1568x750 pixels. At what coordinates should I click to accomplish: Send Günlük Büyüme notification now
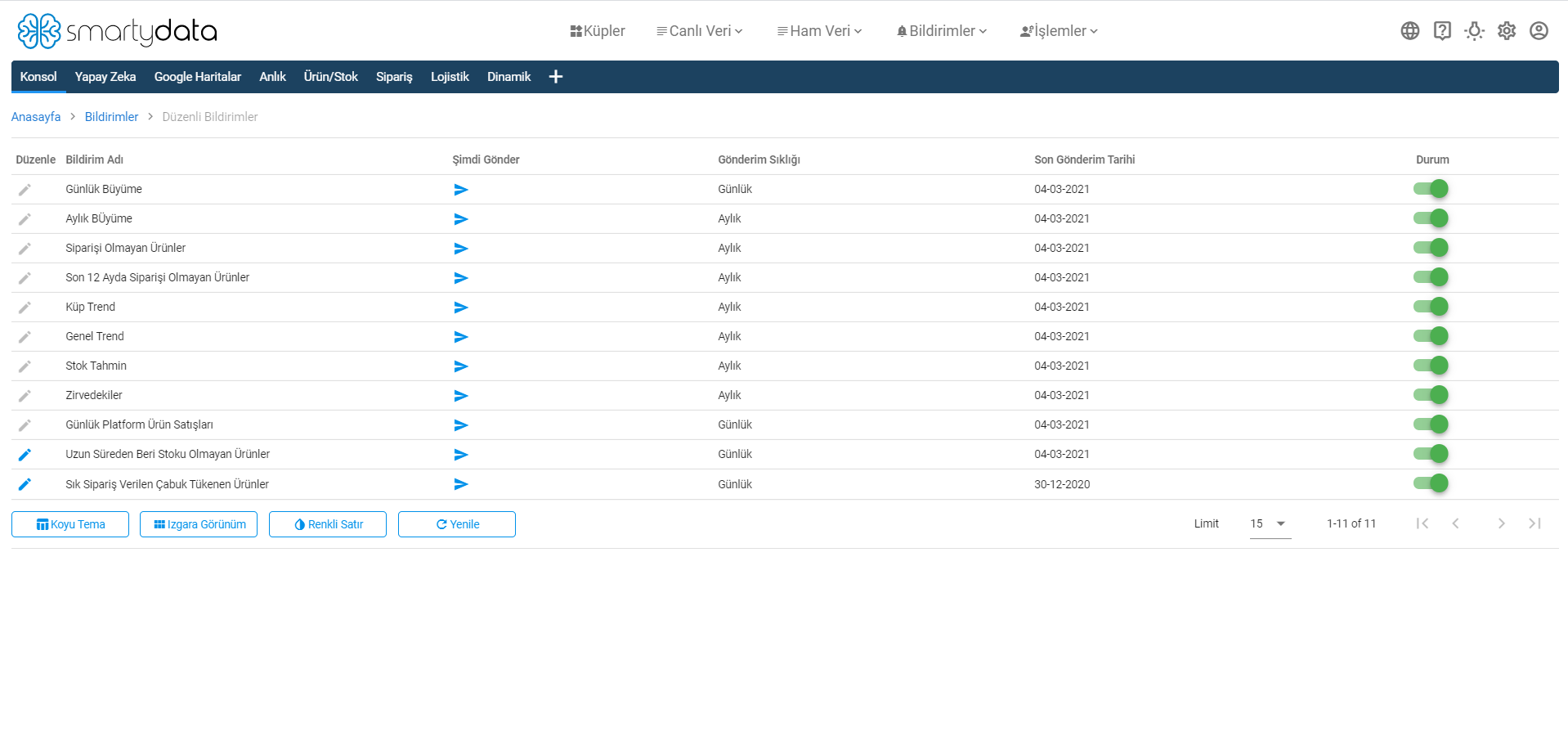(x=461, y=190)
